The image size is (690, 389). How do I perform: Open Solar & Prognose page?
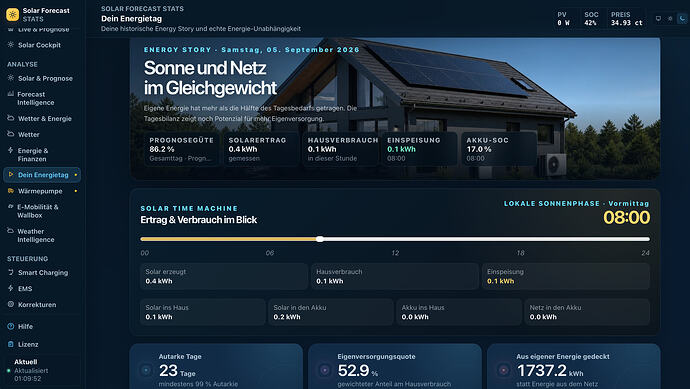click(x=42, y=78)
